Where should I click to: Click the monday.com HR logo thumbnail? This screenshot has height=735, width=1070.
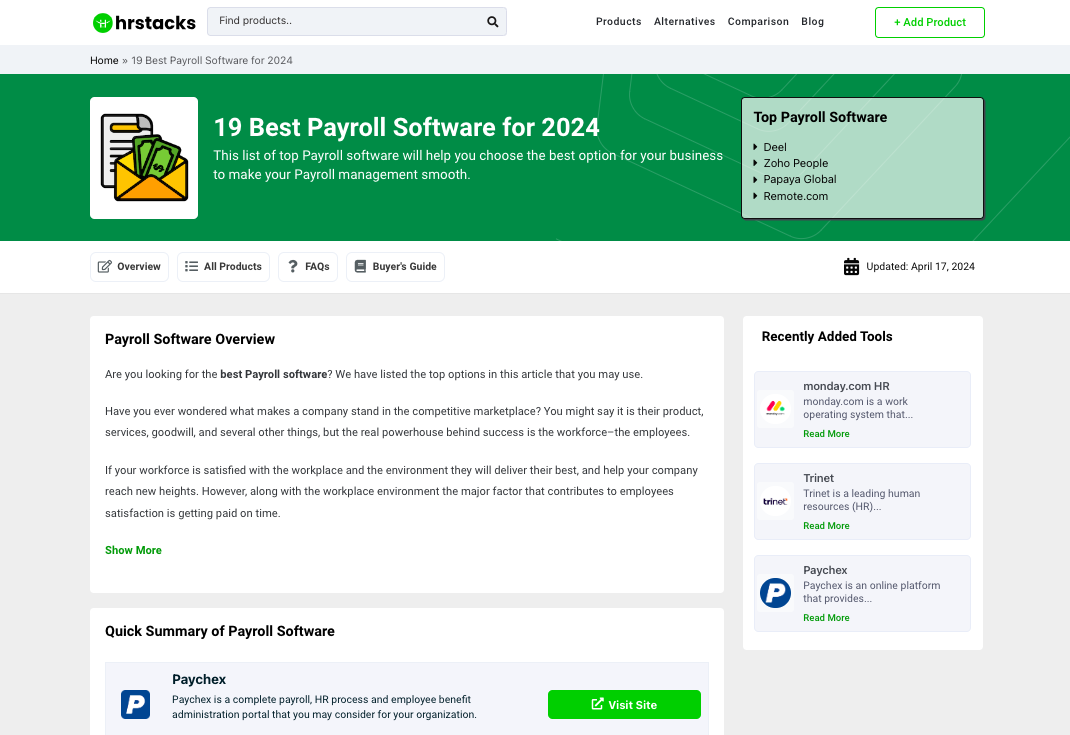point(775,408)
